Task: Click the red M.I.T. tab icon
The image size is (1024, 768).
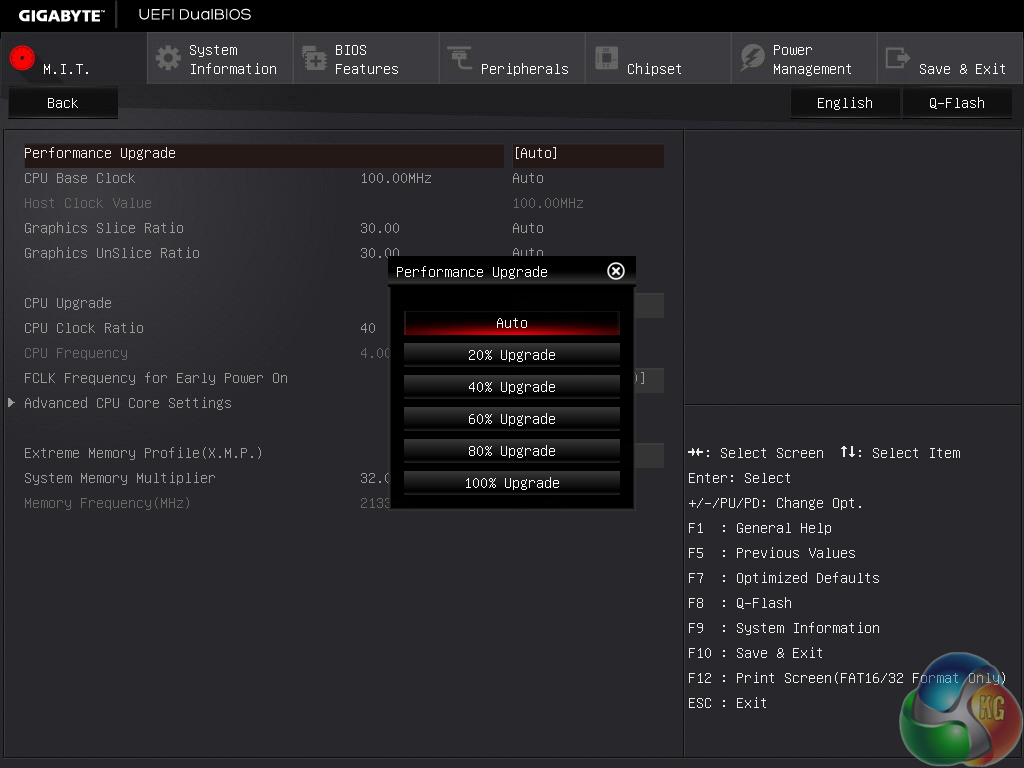Action: 22,58
